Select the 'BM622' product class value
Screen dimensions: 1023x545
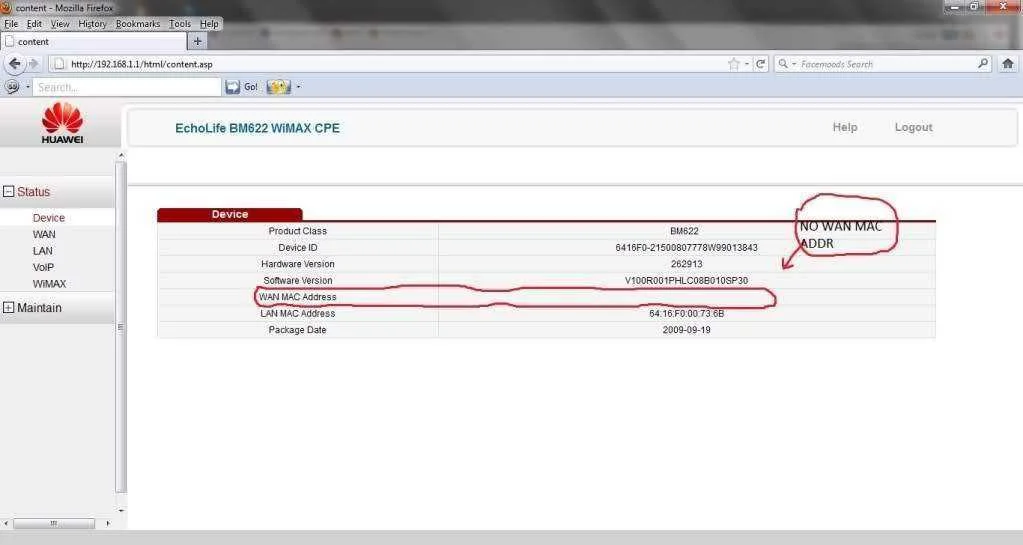coord(684,230)
